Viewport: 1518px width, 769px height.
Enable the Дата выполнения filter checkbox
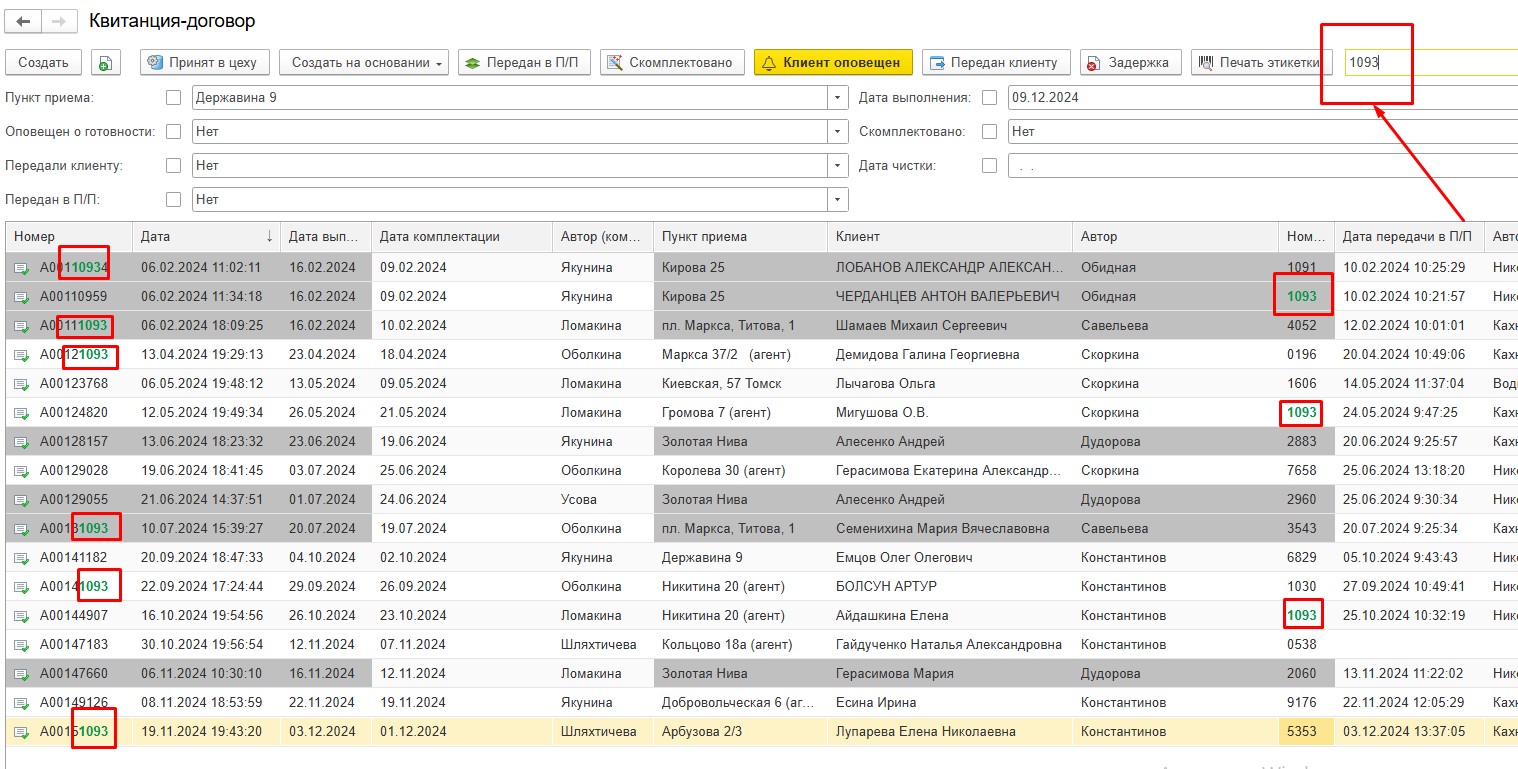pos(990,98)
